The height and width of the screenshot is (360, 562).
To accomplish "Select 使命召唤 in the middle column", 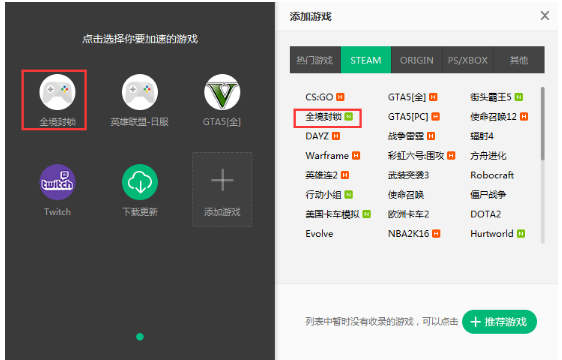I will click(406, 195).
